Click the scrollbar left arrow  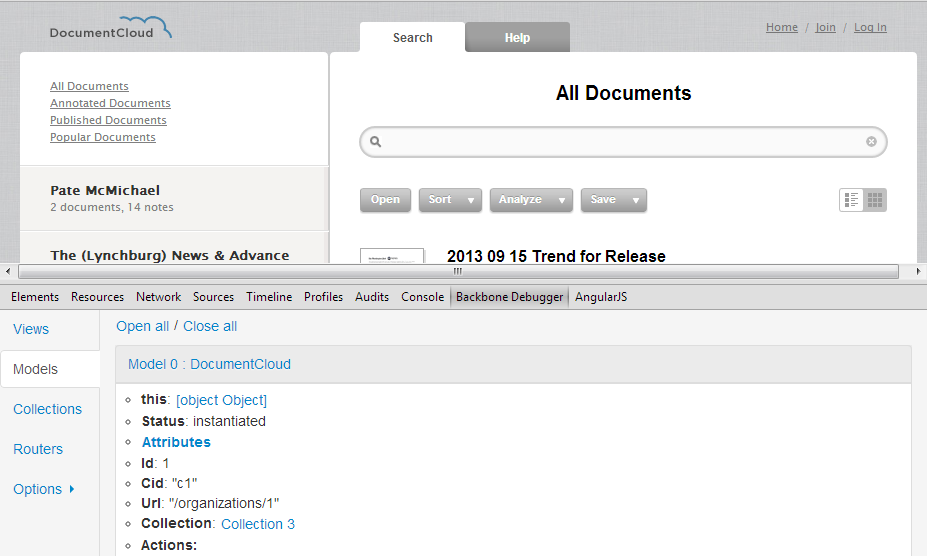pos(8,271)
